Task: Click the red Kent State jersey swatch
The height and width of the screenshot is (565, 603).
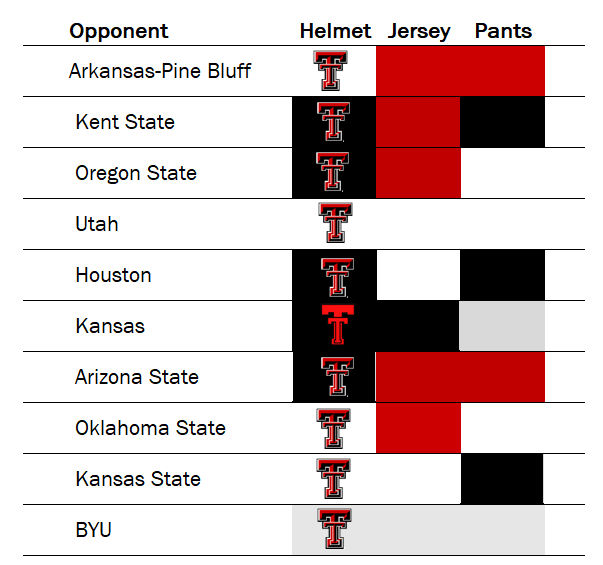Action: coord(418,122)
